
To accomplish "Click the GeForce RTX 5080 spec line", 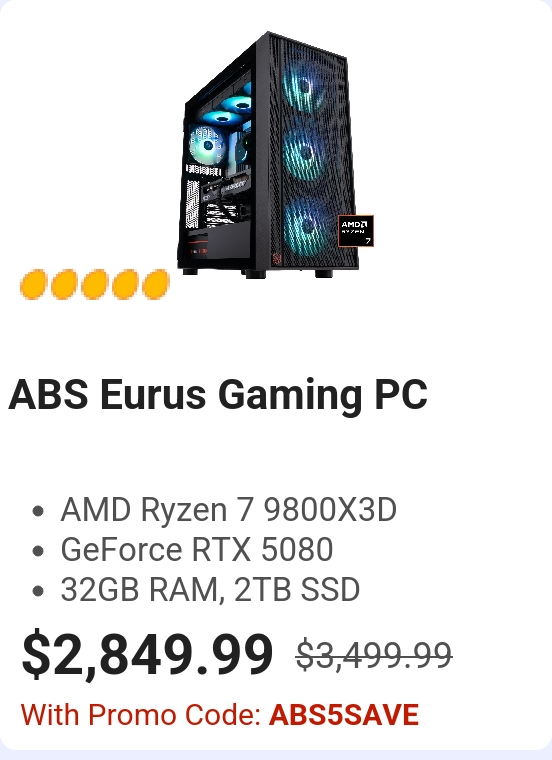I will (x=197, y=550).
